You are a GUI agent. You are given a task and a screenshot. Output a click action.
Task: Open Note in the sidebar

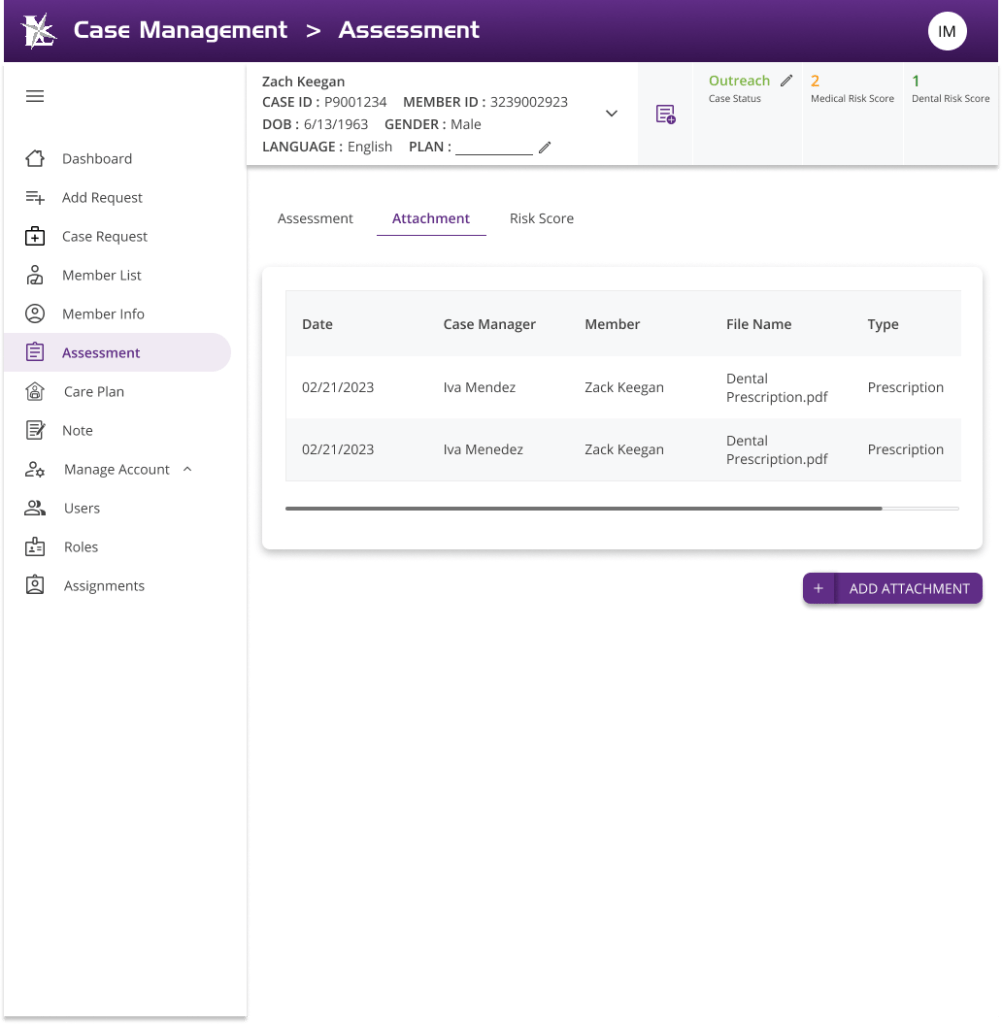point(77,431)
